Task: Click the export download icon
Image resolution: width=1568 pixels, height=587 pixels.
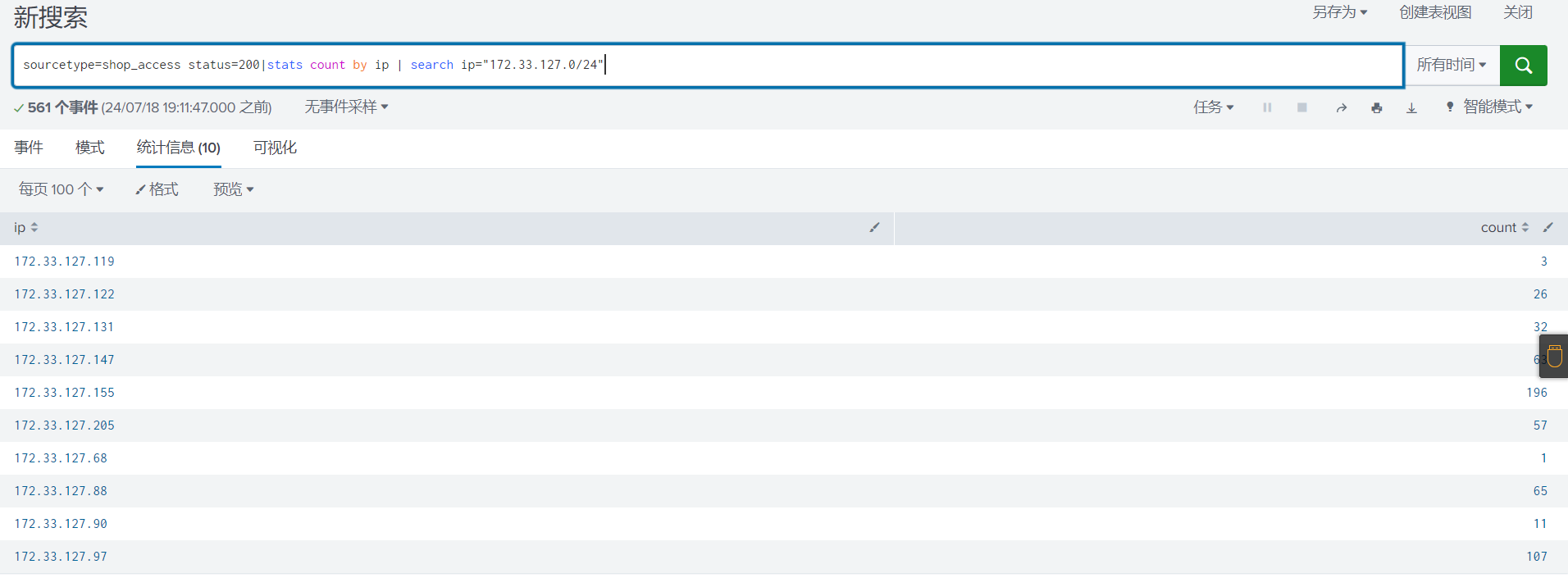Action: click(x=1411, y=107)
